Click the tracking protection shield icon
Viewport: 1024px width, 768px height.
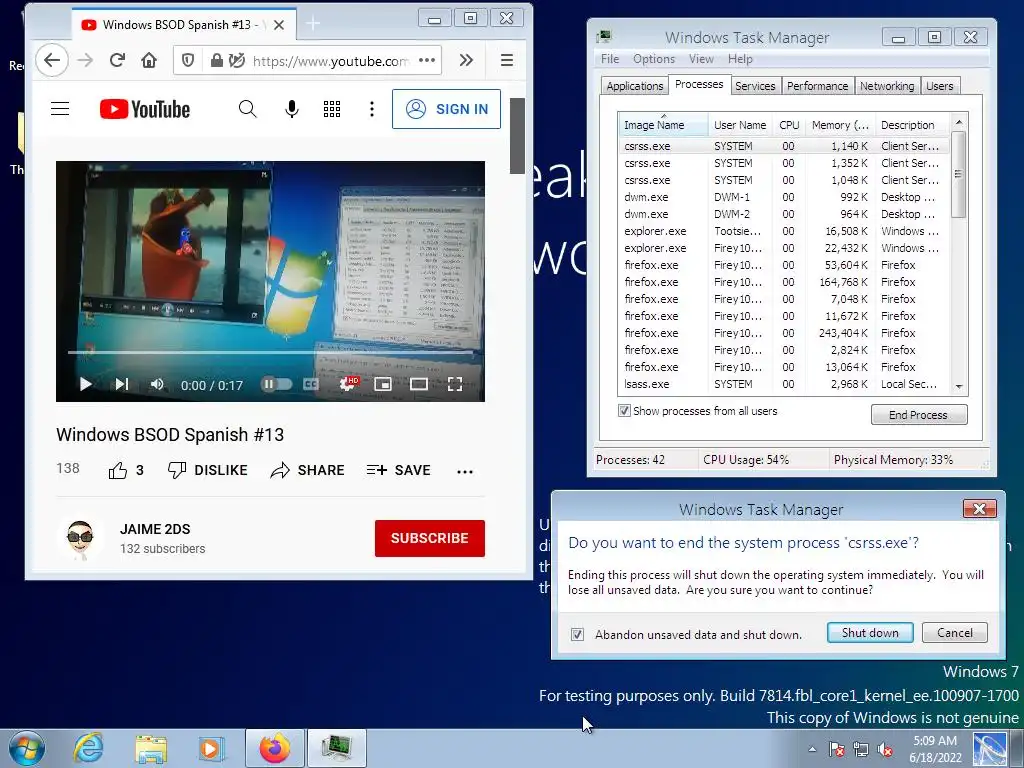click(188, 61)
